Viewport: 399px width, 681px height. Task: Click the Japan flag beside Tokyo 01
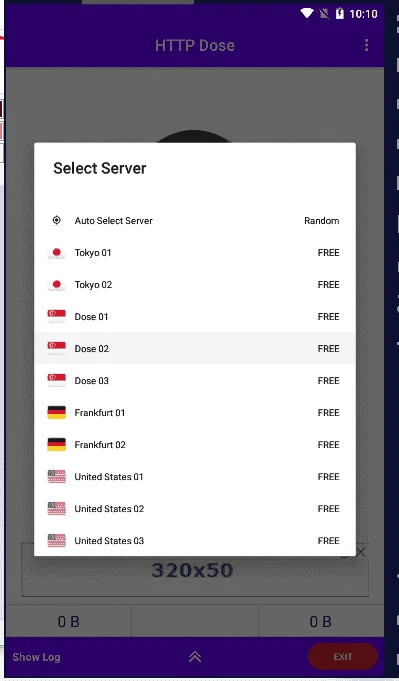point(56,253)
